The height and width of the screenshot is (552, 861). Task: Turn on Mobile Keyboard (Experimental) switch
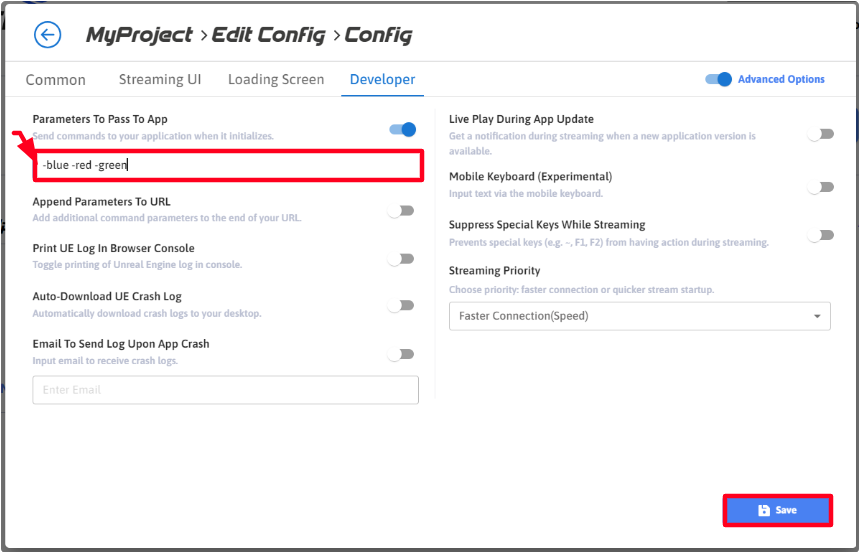820,187
